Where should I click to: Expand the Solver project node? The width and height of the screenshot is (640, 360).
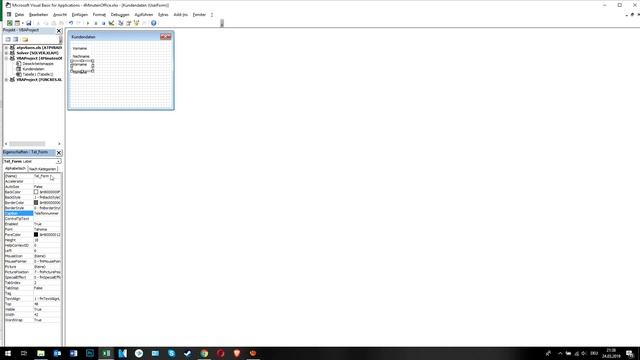(x=6, y=53)
